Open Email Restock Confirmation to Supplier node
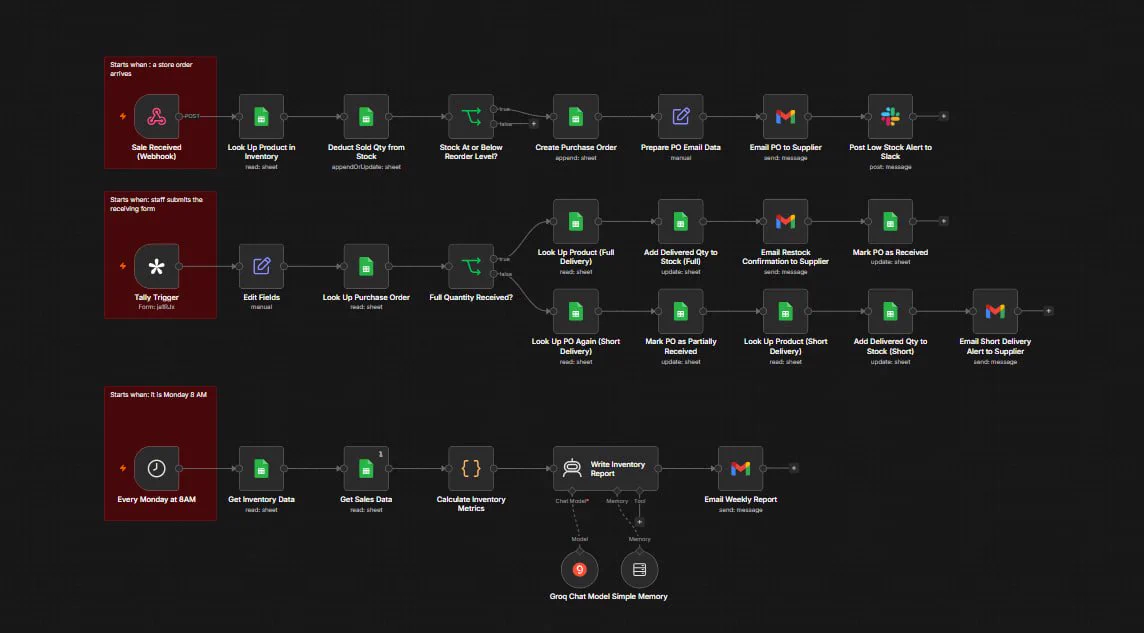Viewport: 1144px width, 633px height. click(785, 222)
